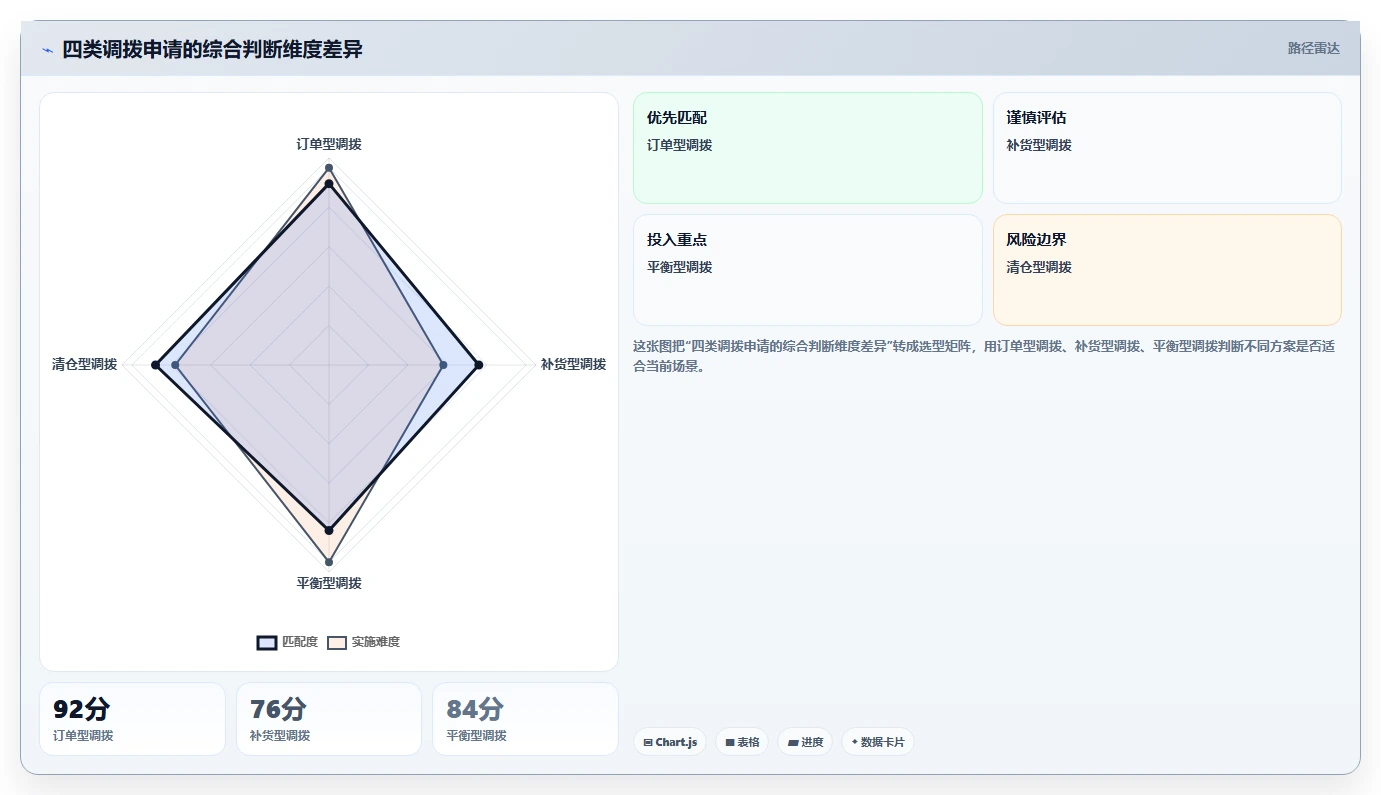Click the 订单型调拨 radar axis label
Viewport: 1381px width, 795px height.
(329, 144)
